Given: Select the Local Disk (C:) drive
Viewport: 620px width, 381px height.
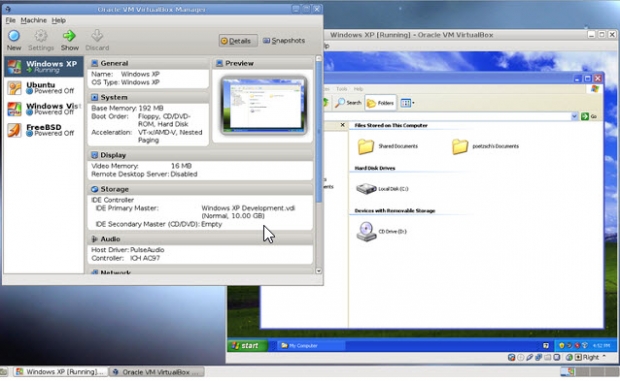Looking at the screenshot, I should point(382,189).
